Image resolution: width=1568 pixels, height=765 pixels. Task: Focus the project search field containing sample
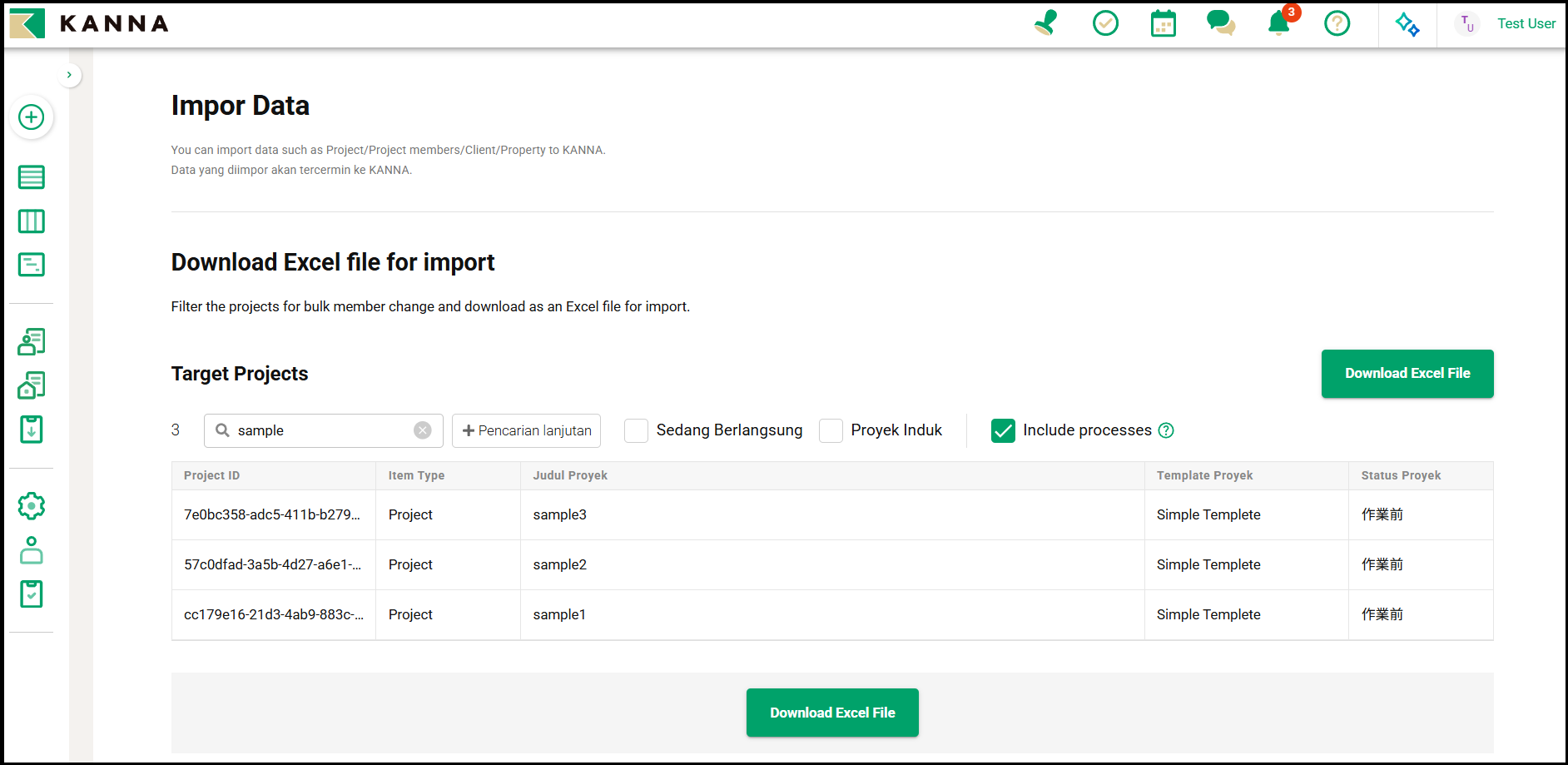323,430
